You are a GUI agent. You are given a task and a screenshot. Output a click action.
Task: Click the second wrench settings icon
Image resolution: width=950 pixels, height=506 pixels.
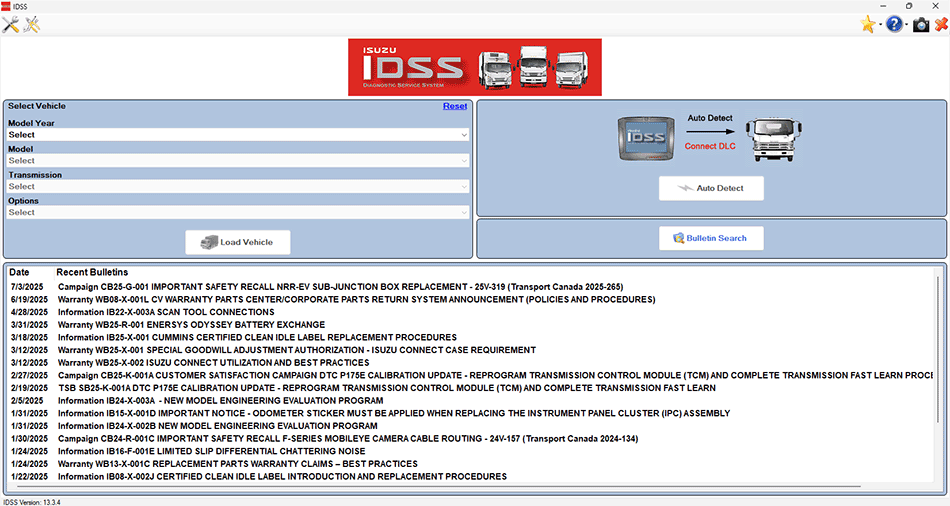pyautogui.click(x=32, y=25)
